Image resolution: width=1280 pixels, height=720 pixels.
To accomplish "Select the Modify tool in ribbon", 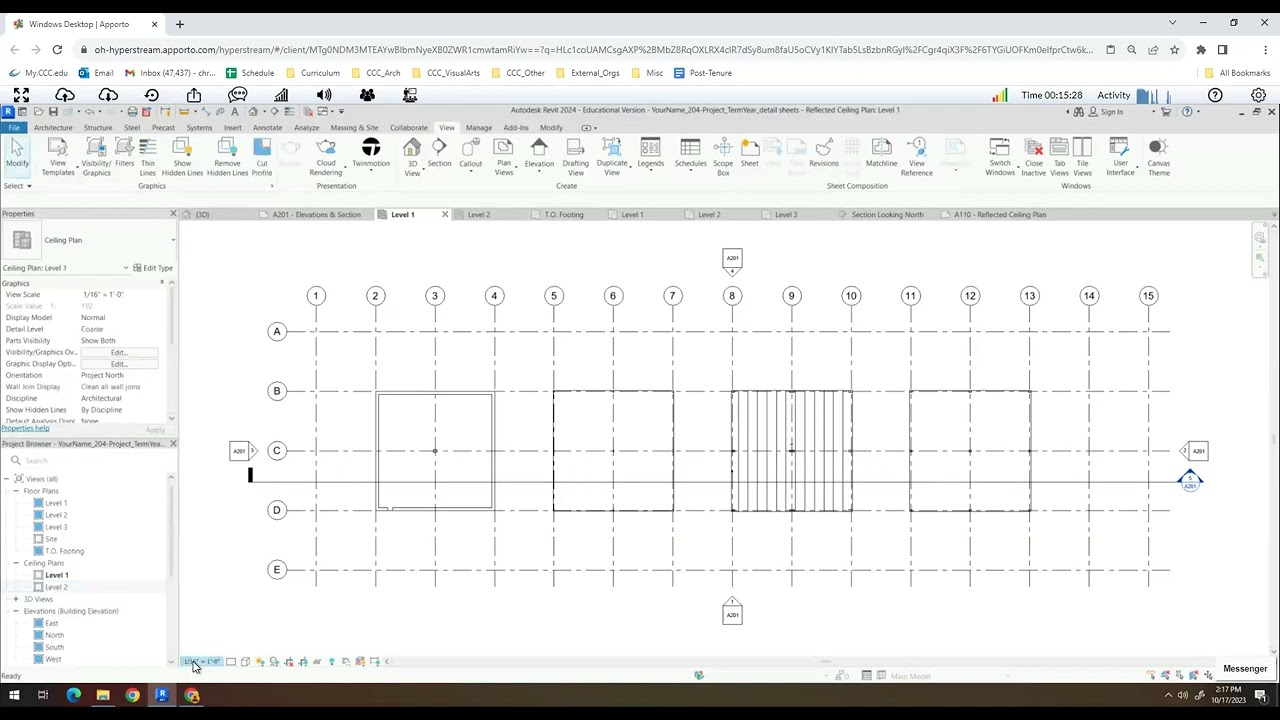I will click(x=17, y=154).
